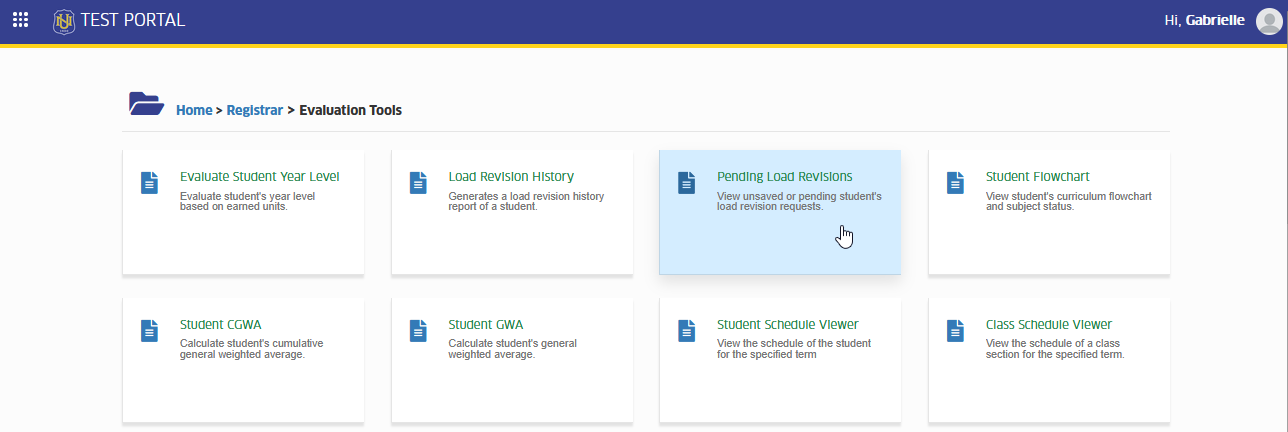The image size is (1288, 432).
Task: Click the TEST PORTAL header title
Action: (133, 20)
